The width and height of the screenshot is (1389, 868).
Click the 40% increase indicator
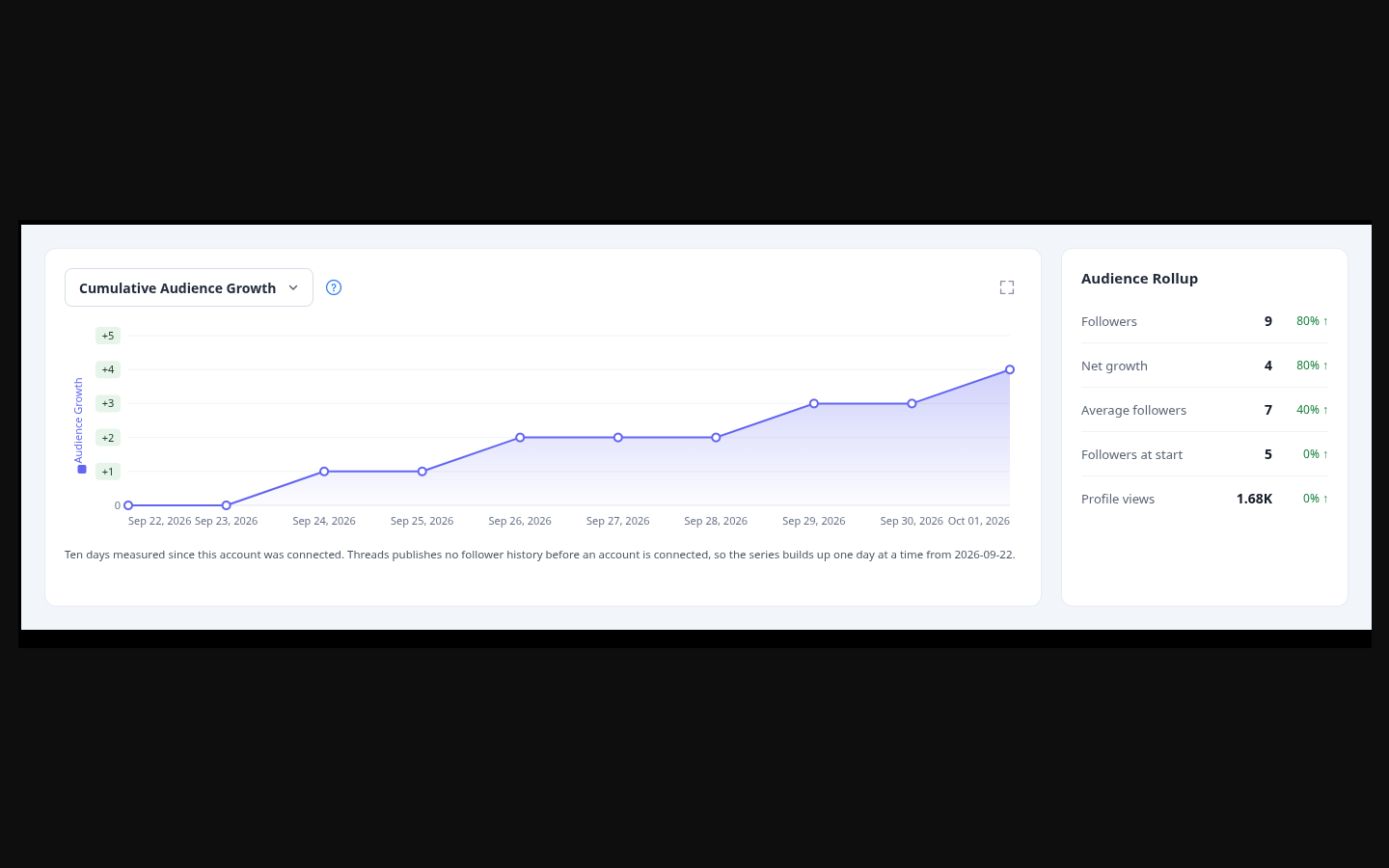1312,410
